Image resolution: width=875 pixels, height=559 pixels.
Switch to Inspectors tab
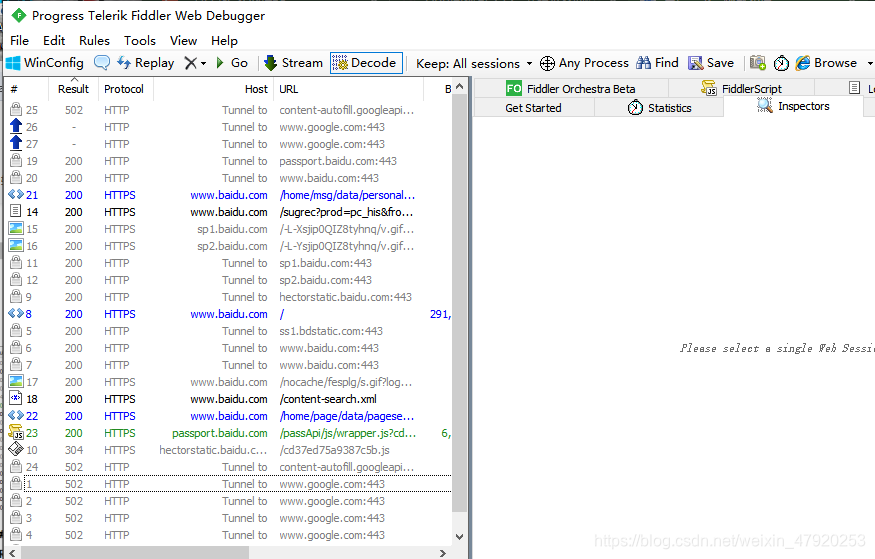[x=793, y=107]
